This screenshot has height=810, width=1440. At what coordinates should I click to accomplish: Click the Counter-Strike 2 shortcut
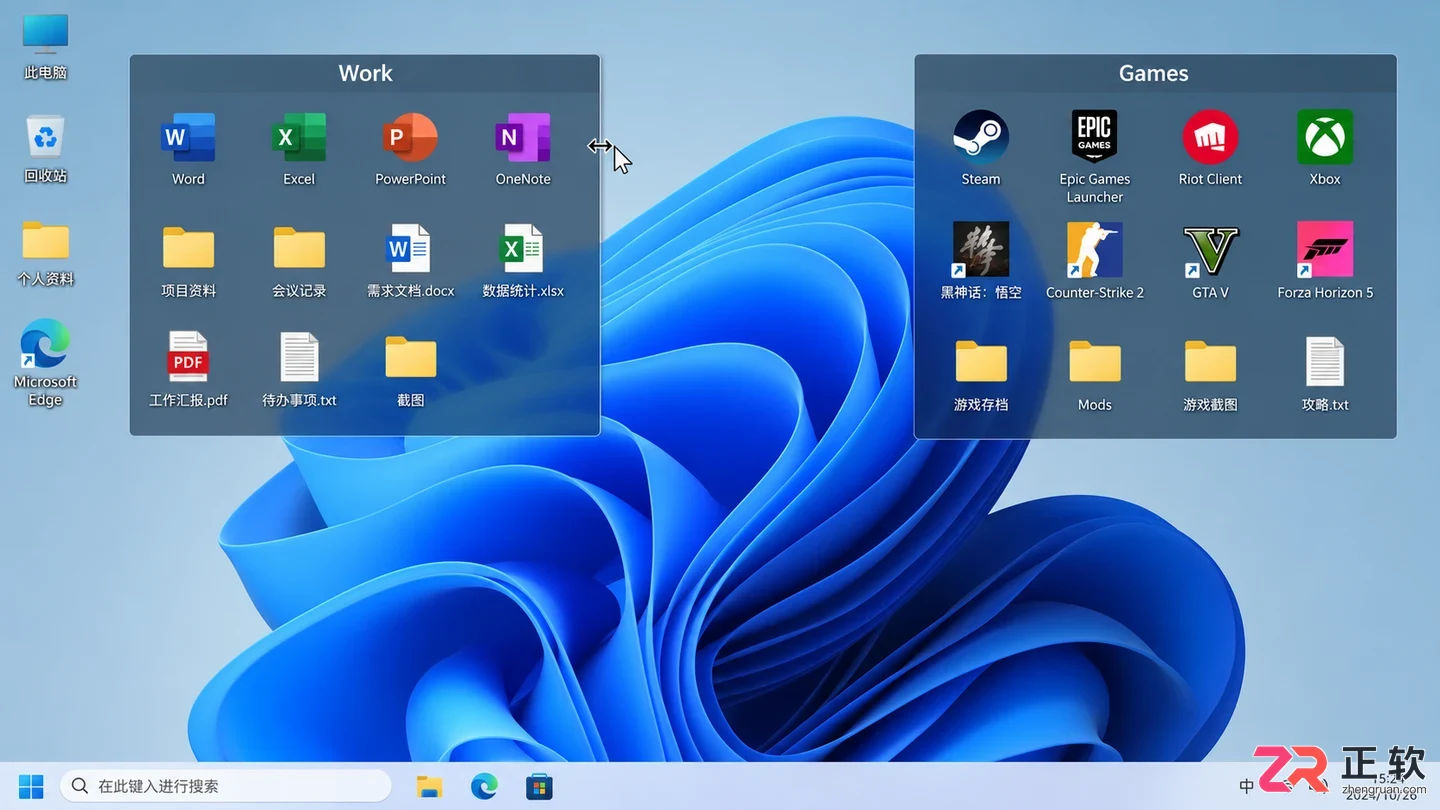(x=1095, y=250)
